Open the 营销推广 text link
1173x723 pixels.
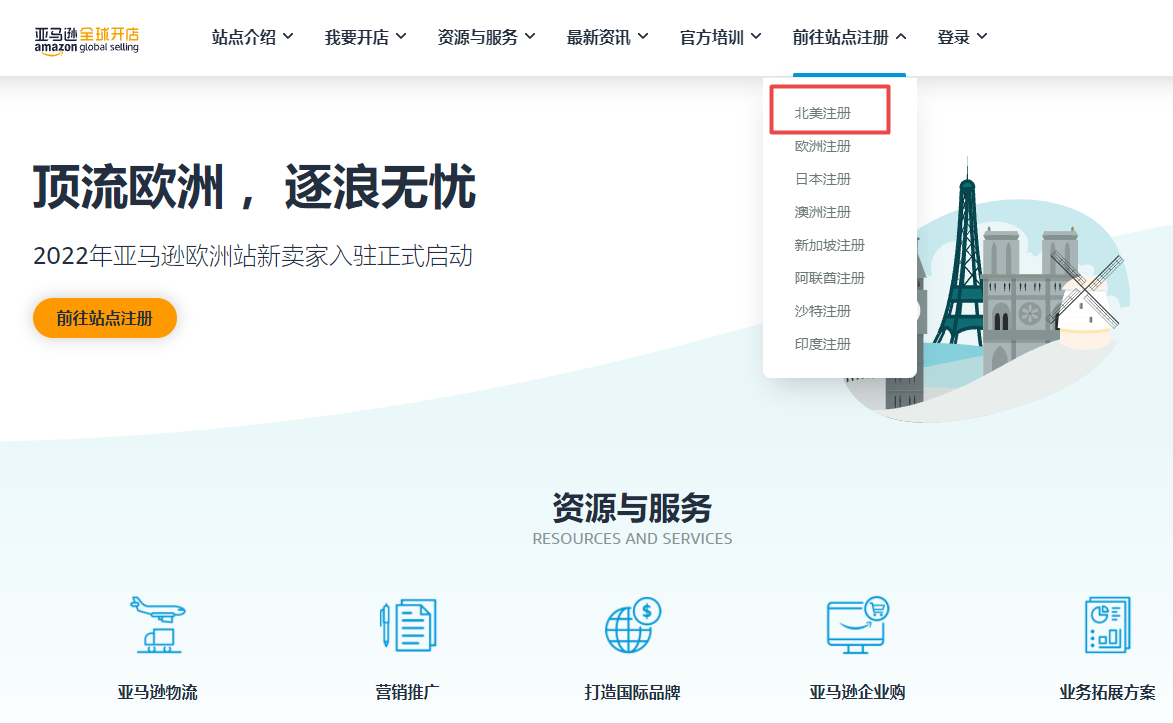[408, 692]
